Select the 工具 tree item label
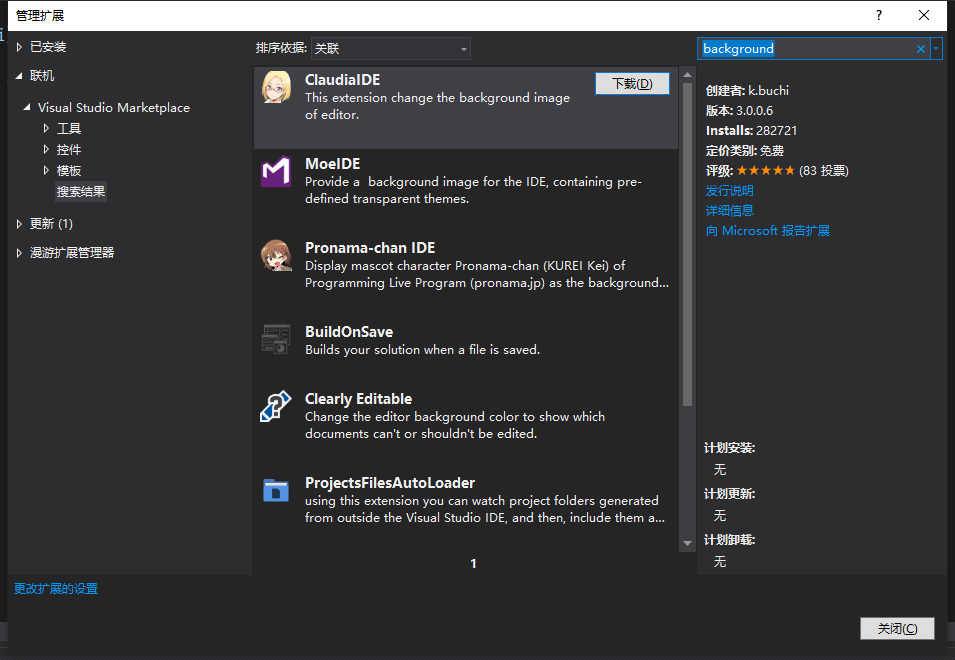Image resolution: width=955 pixels, height=660 pixels. [69, 128]
